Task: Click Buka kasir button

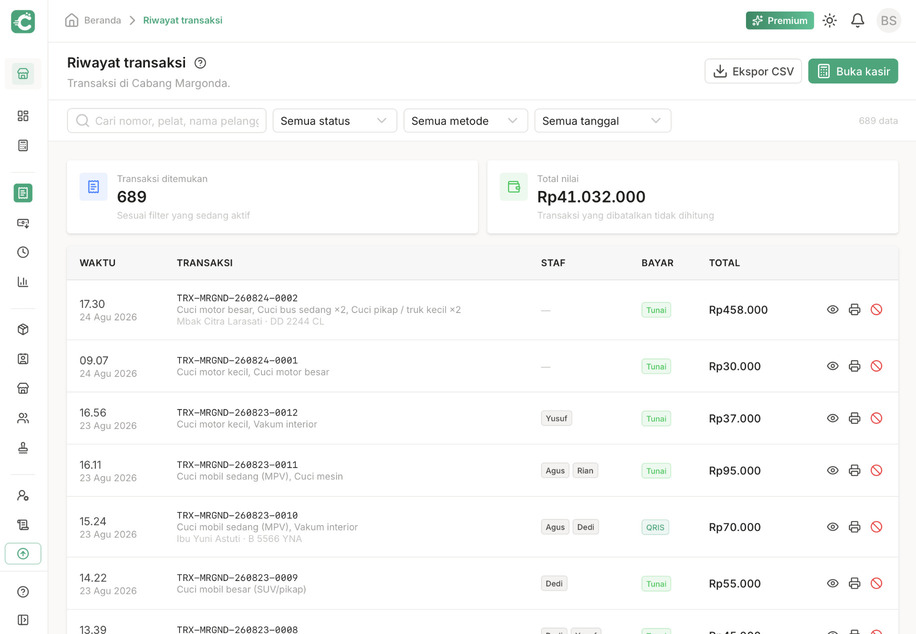Action: [x=853, y=71]
